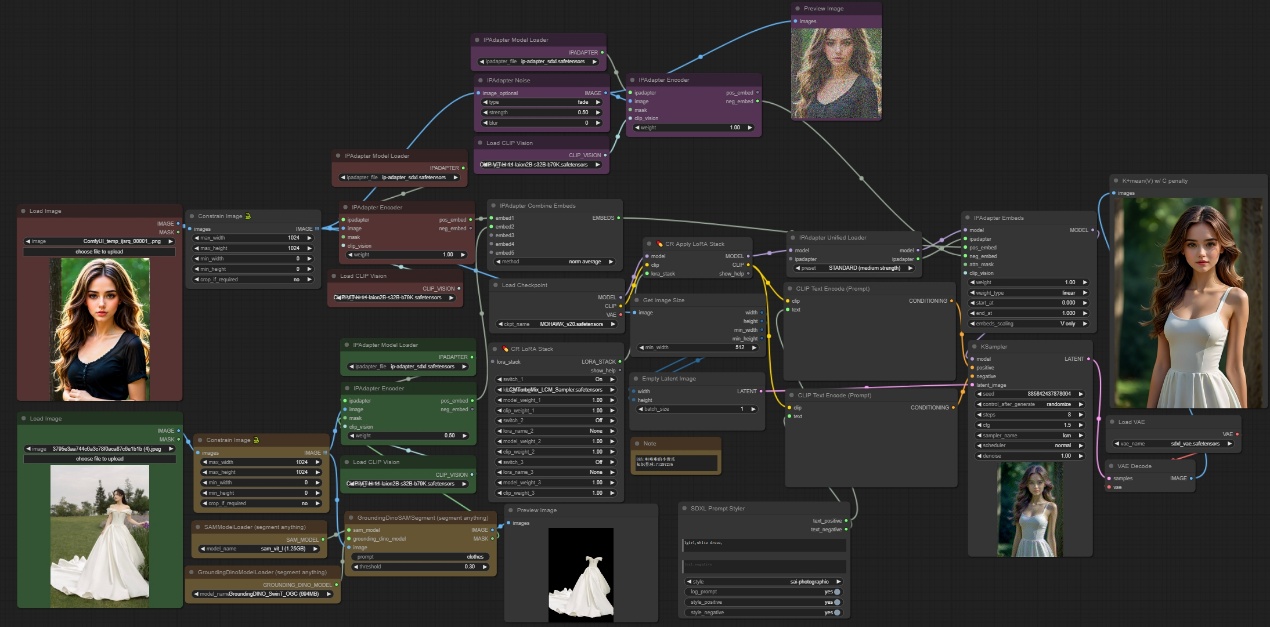Toggle log_prompt switch in SDXL Prompt Styler
Viewport: 1270px width, 627px height.
point(836,591)
